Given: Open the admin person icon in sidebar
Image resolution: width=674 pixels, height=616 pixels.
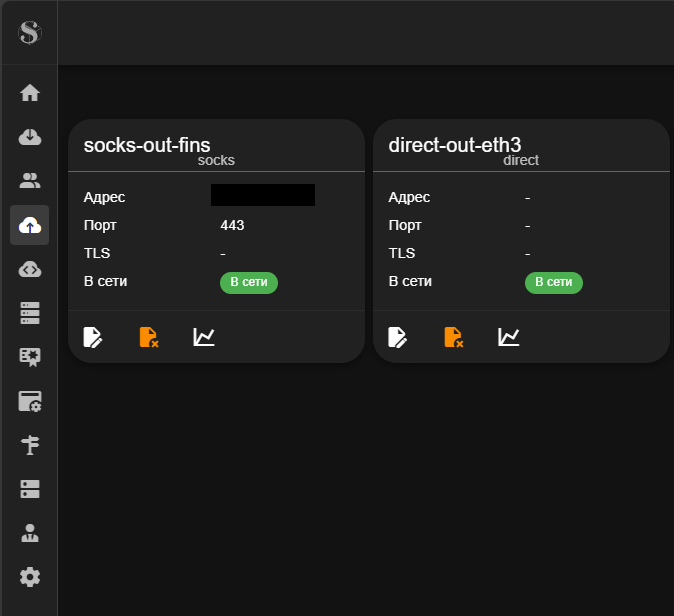Looking at the screenshot, I should (30, 533).
